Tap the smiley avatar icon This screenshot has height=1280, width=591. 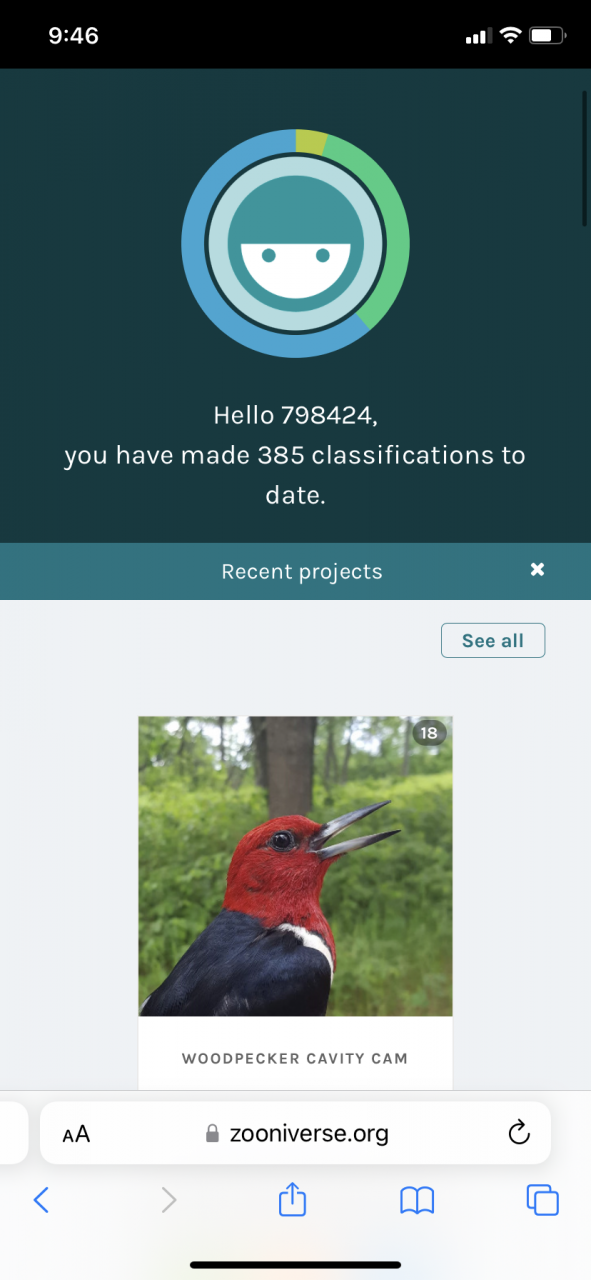295,243
